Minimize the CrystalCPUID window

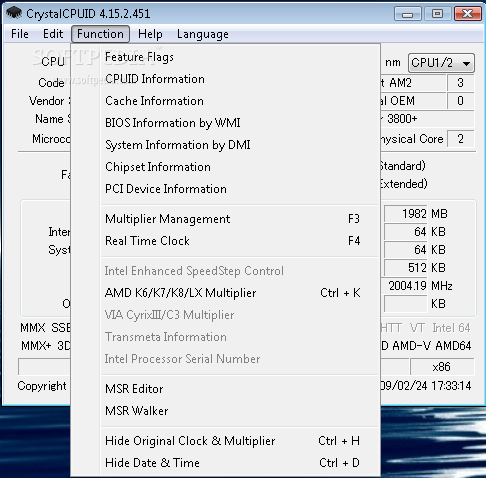pos(407,14)
